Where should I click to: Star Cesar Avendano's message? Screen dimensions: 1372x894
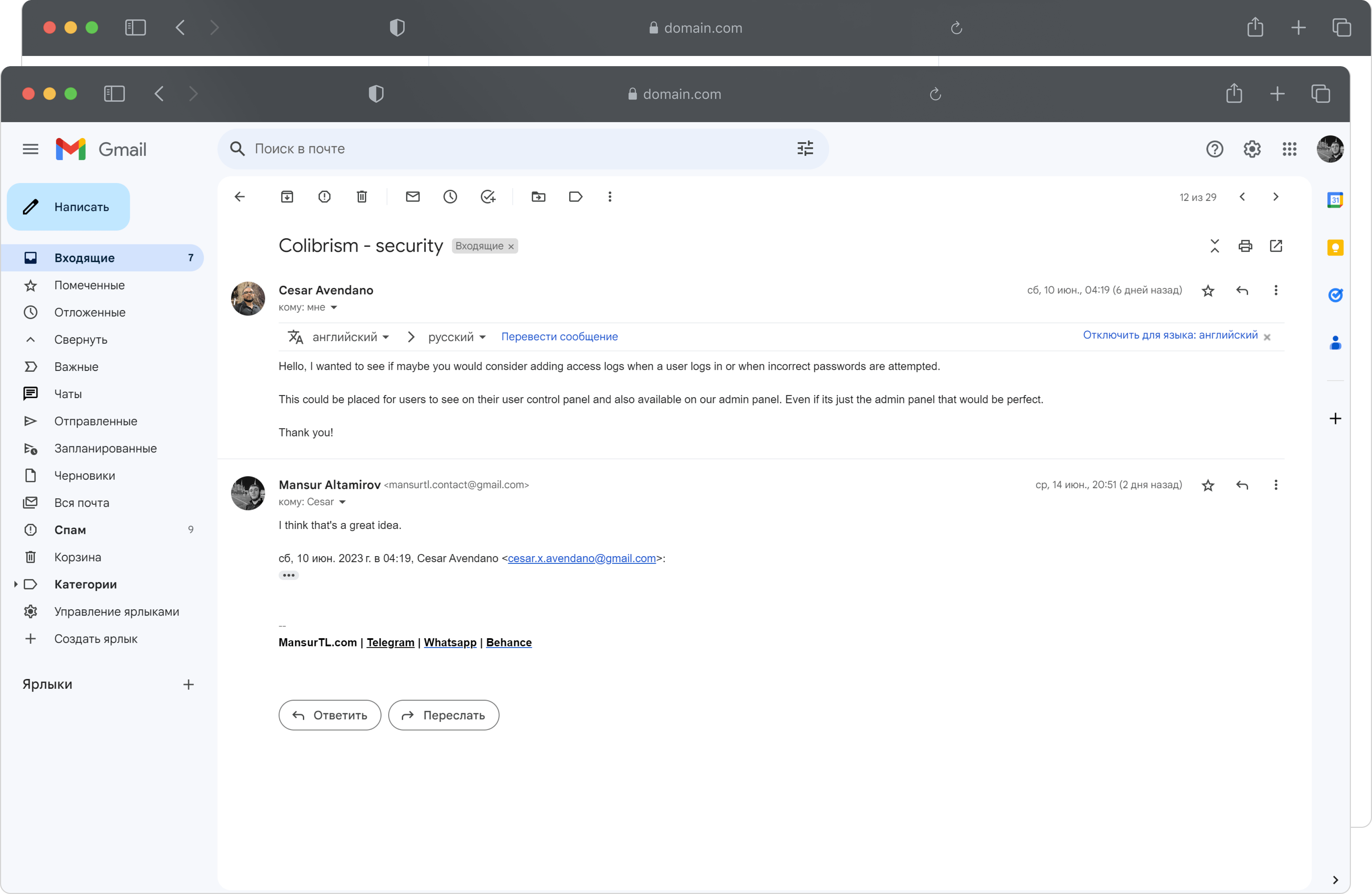[1208, 291]
